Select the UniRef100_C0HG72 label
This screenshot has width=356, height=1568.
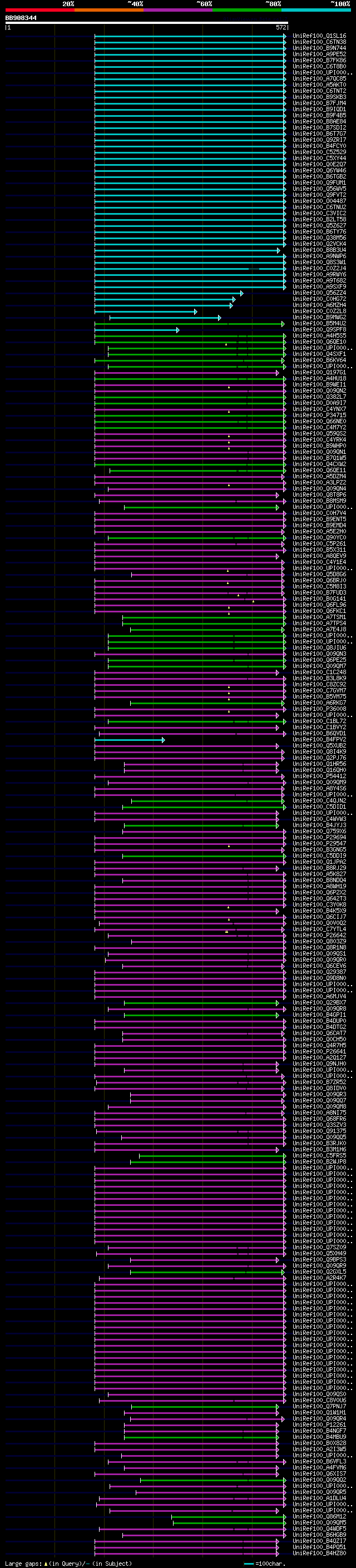(x=319, y=299)
